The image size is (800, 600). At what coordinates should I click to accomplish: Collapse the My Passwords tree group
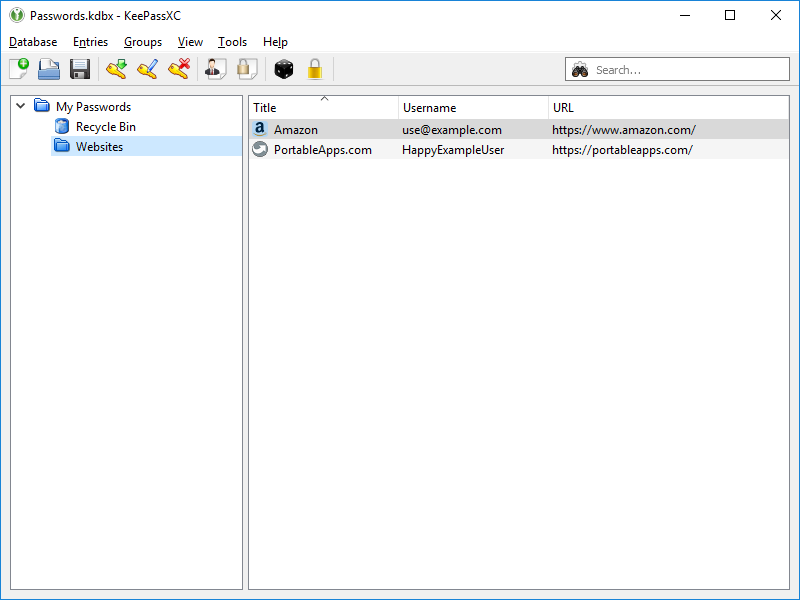(20, 106)
